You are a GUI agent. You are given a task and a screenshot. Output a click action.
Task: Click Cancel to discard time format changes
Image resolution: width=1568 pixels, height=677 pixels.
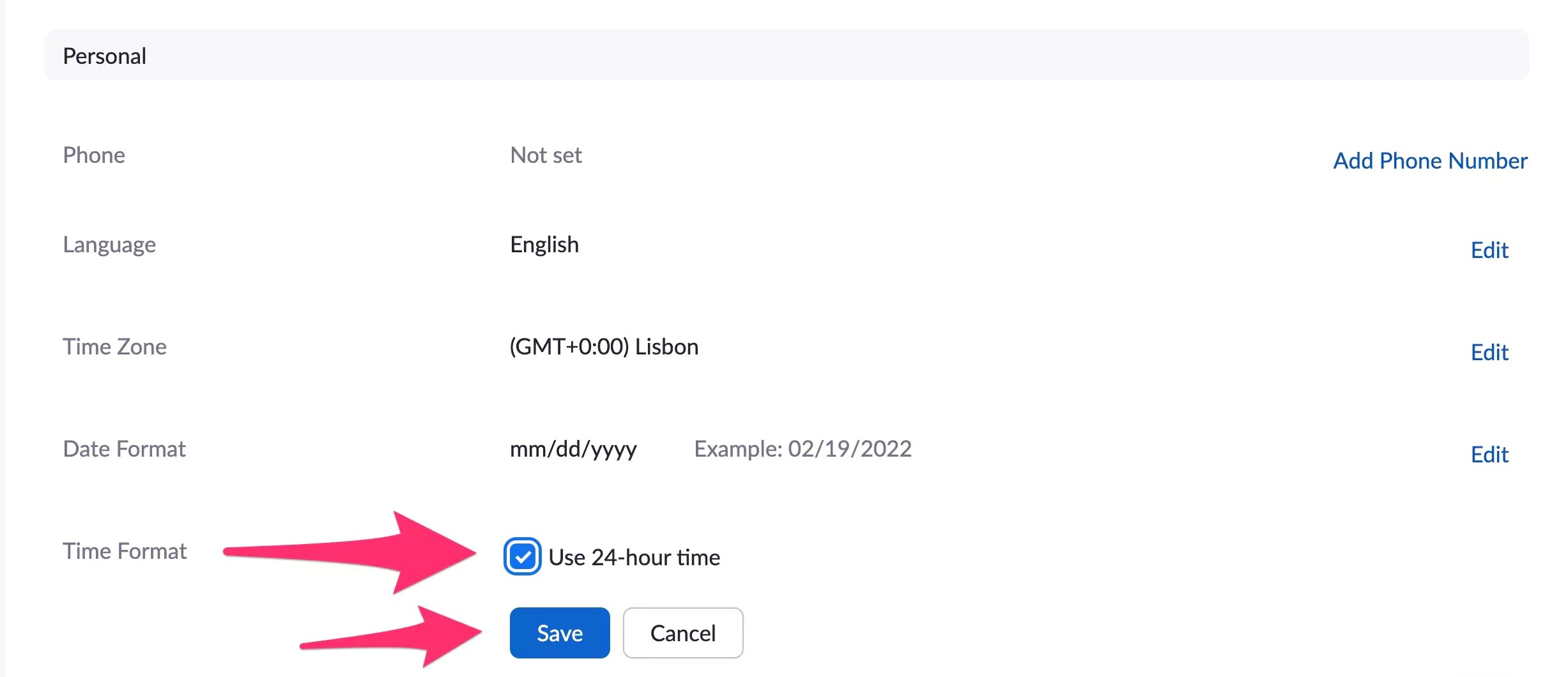(682, 633)
